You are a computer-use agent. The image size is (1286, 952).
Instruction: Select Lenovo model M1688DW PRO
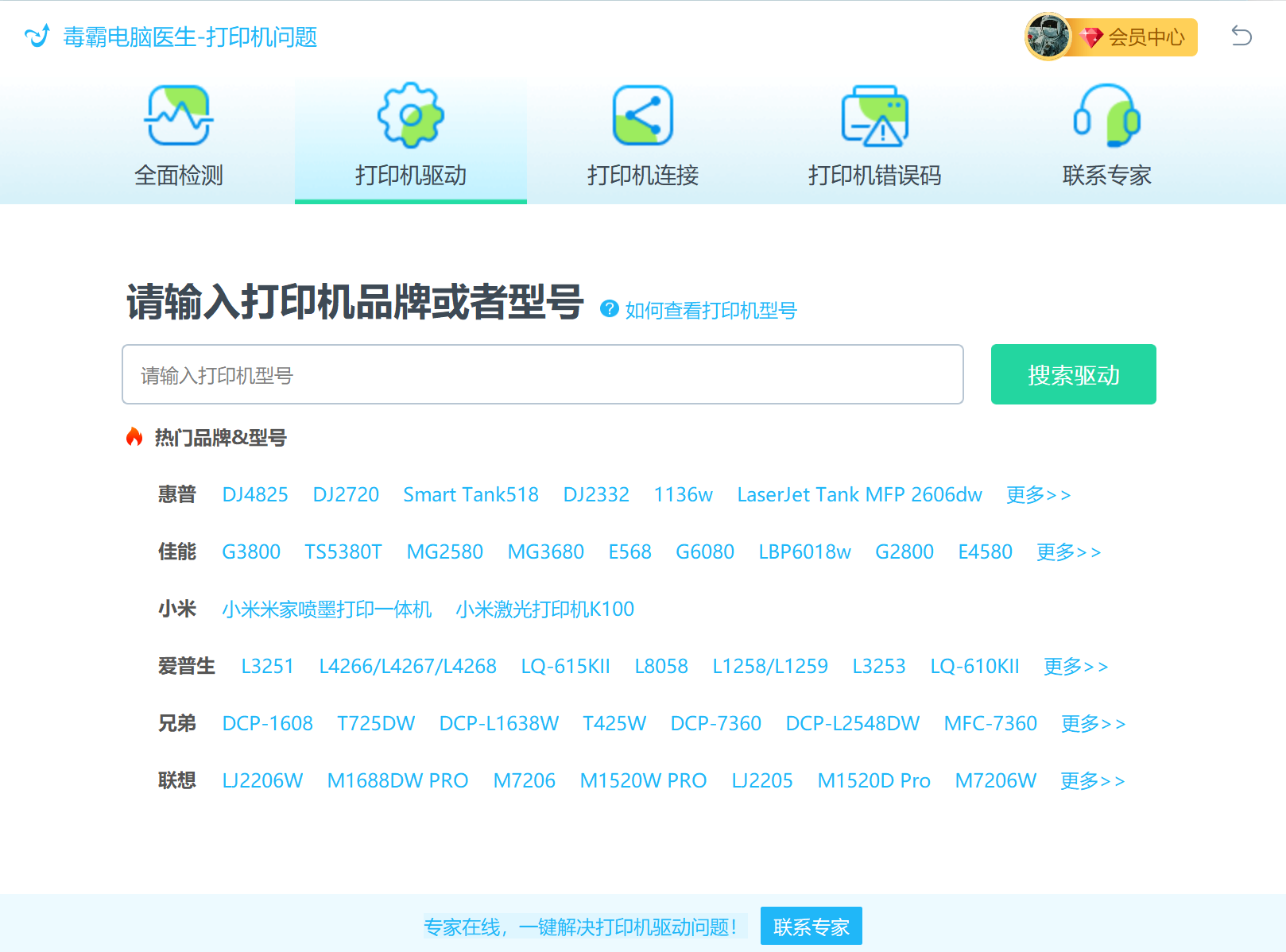pyautogui.click(x=397, y=780)
